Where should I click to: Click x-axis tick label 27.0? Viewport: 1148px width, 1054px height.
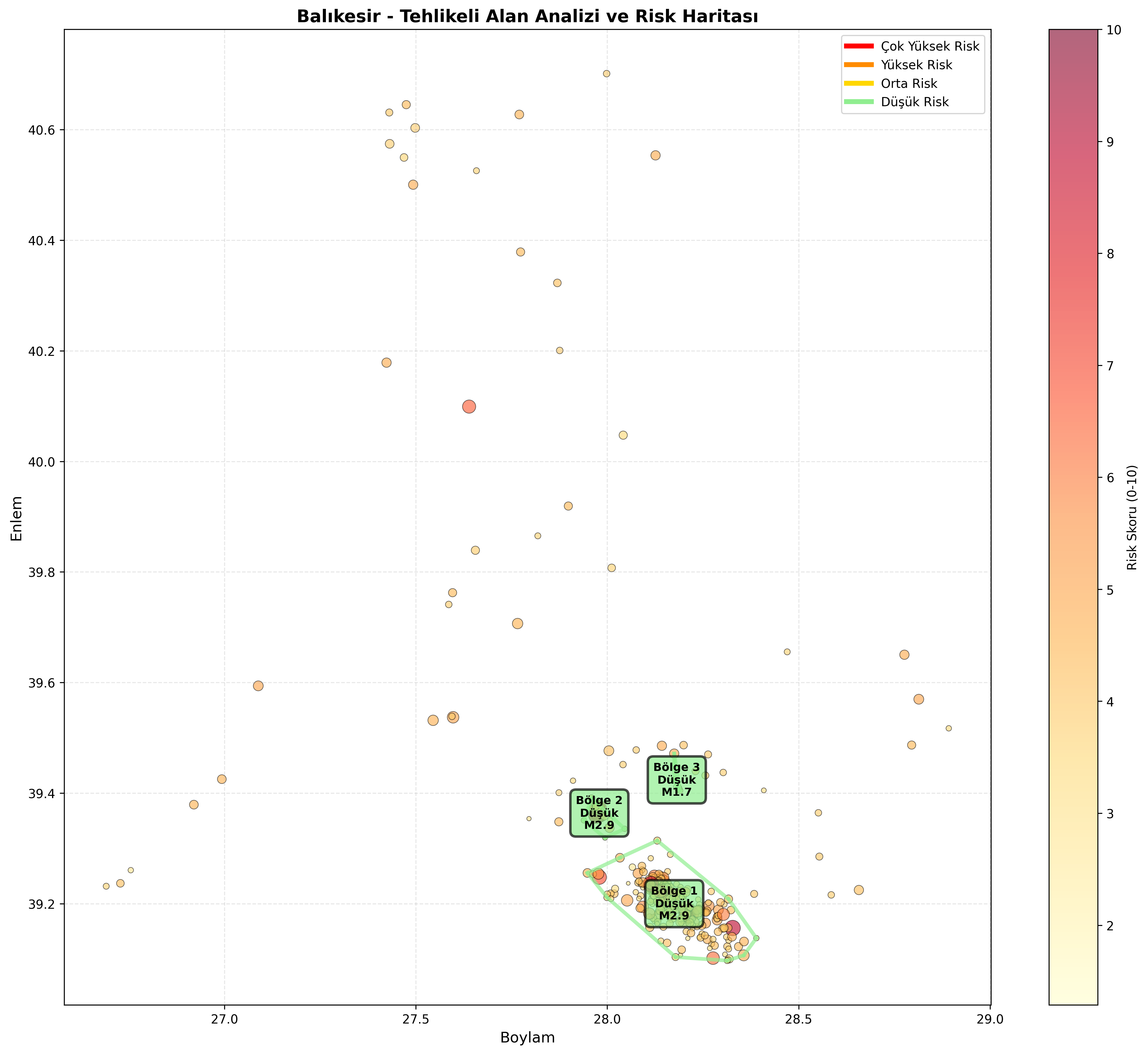[225, 1019]
